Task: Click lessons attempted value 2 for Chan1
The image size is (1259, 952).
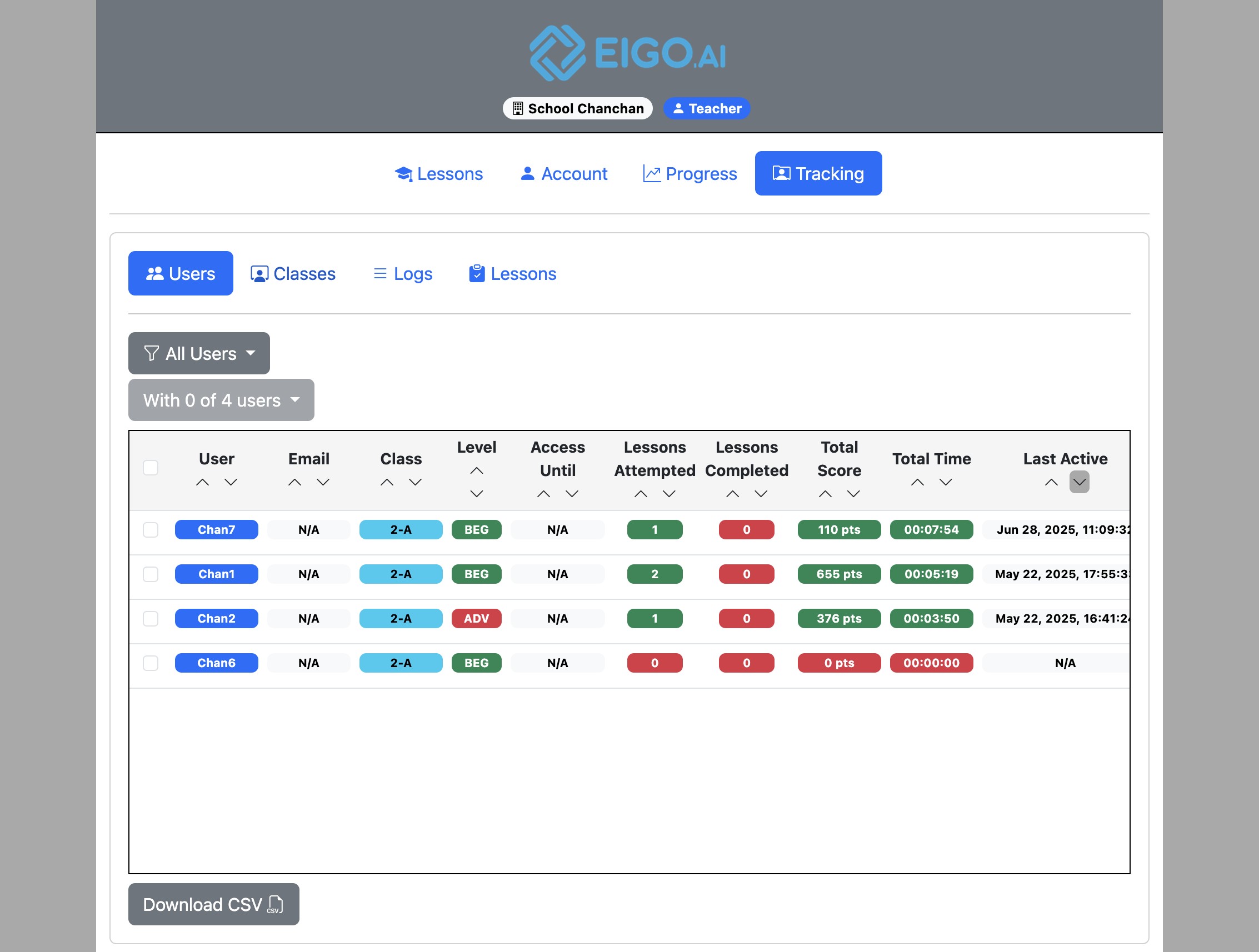Action: click(655, 574)
